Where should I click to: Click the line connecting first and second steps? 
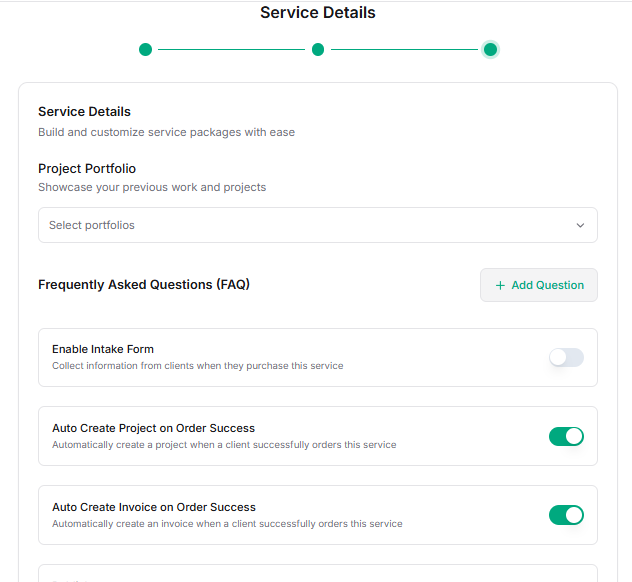[231, 49]
